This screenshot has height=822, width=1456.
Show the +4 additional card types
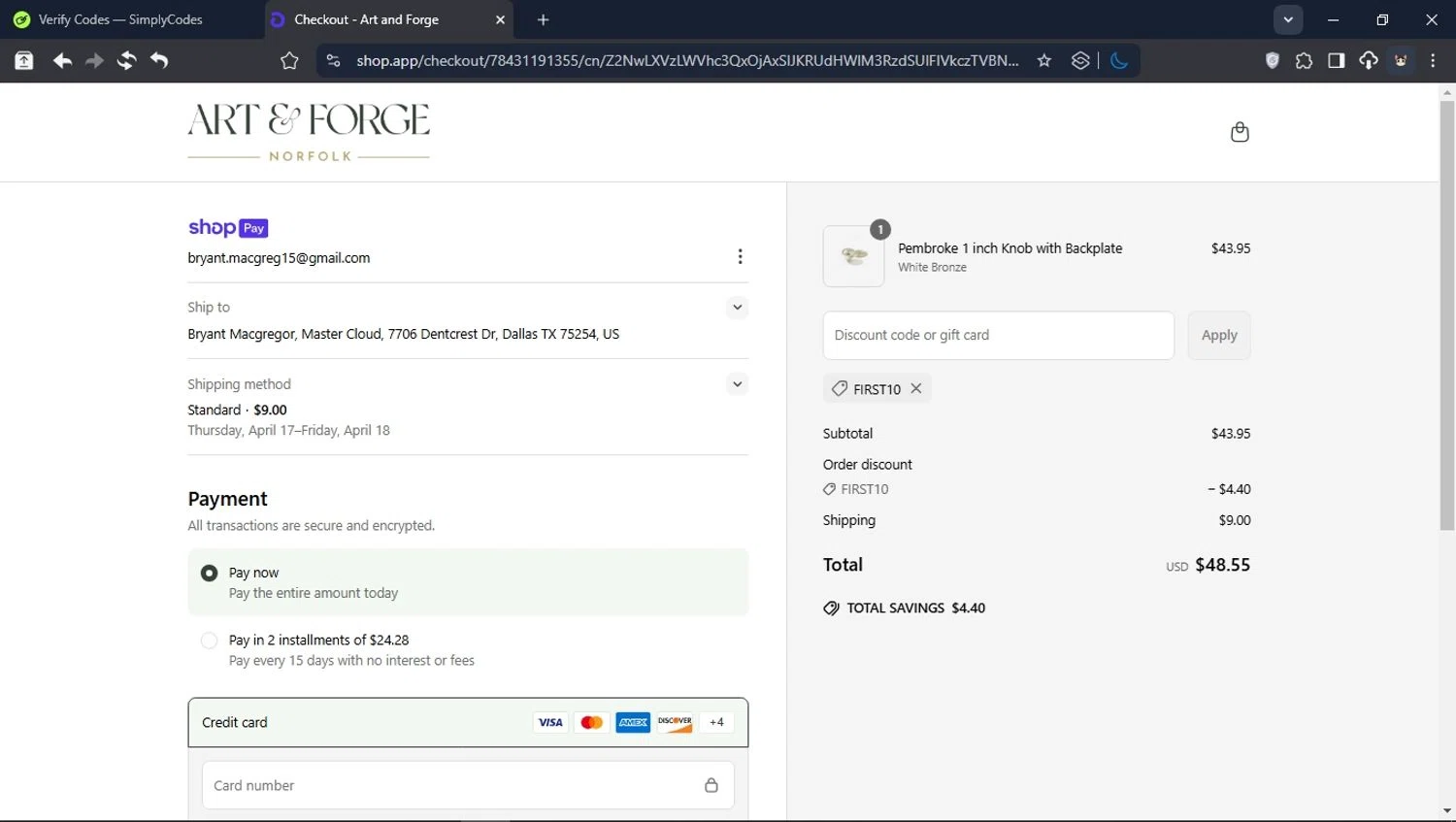coord(716,722)
